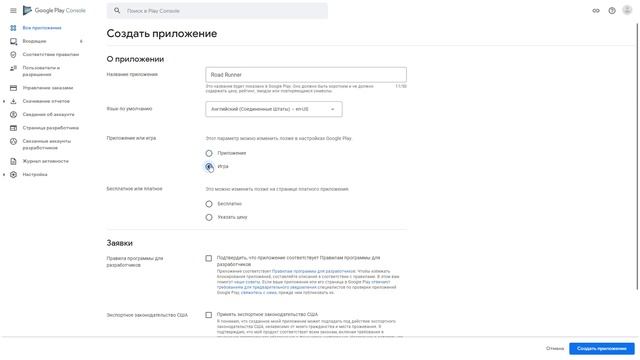The height and width of the screenshot is (360, 640).
Task: Click the users and permissions icon
Action: click(13, 68)
